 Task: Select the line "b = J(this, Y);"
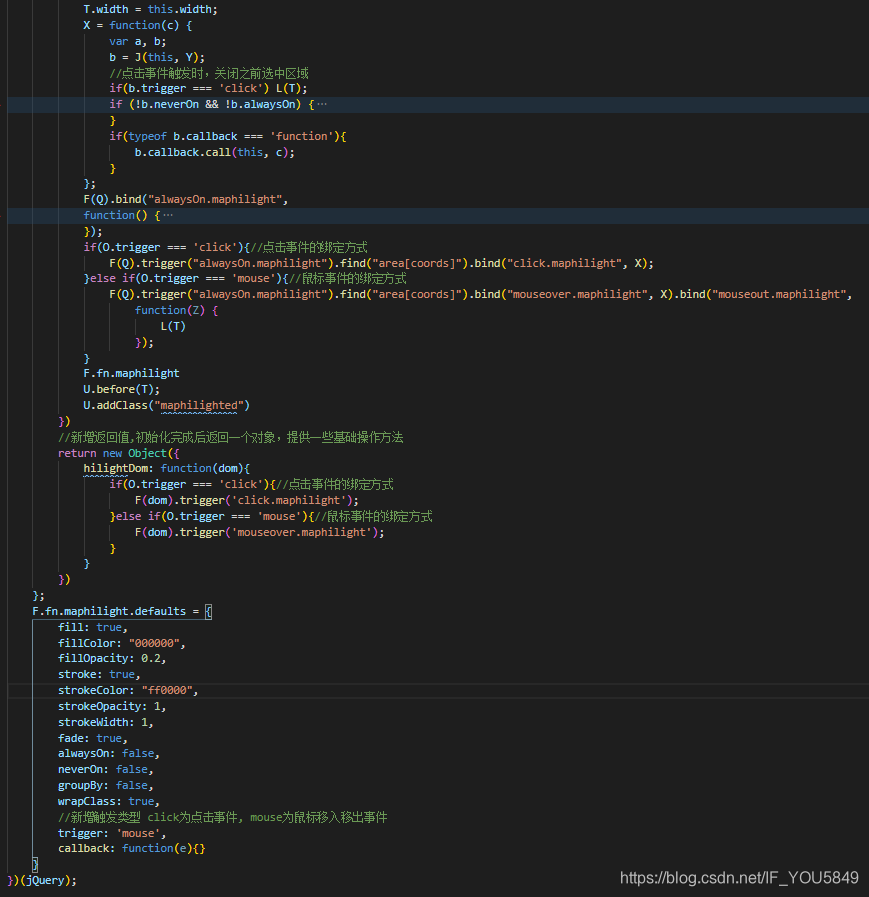(157, 57)
